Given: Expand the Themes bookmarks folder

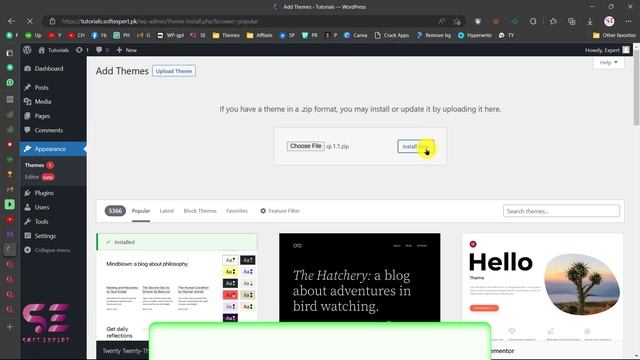Looking at the screenshot, I should pyautogui.click(x=226, y=36).
